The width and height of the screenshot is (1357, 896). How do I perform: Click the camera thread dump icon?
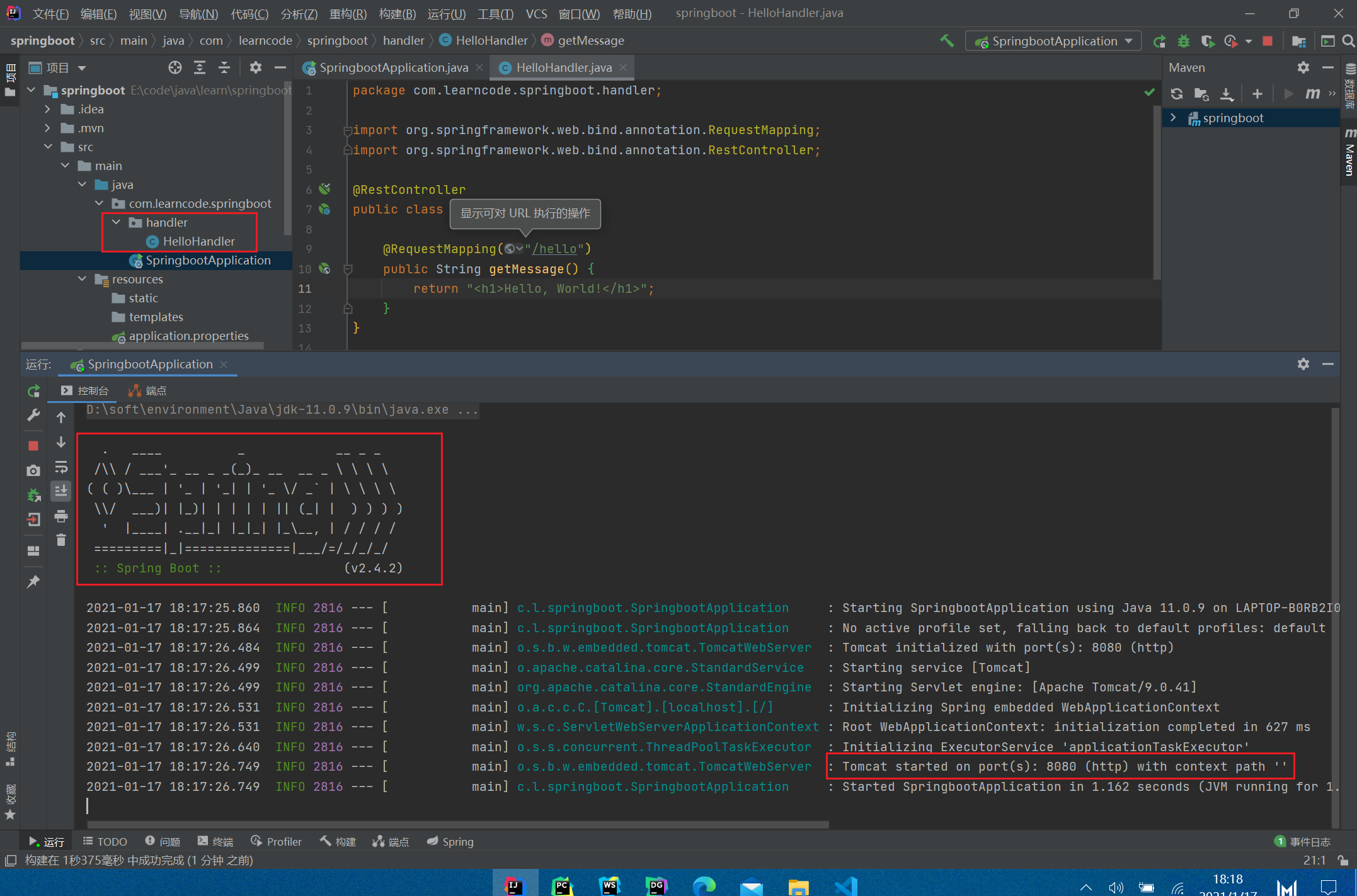(34, 470)
